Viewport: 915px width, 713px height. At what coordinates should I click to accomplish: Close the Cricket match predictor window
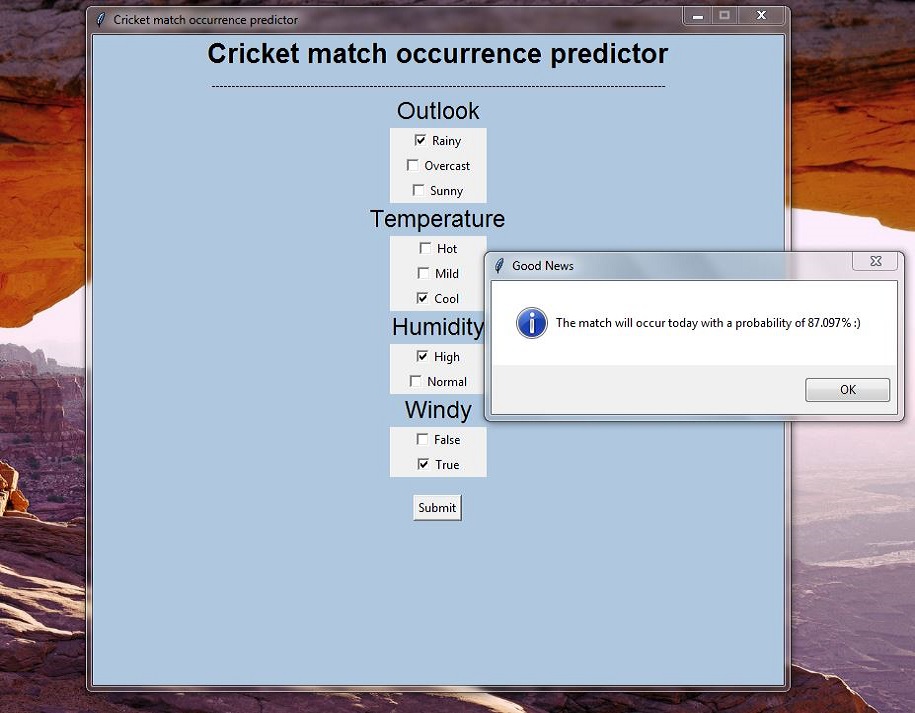point(761,16)
